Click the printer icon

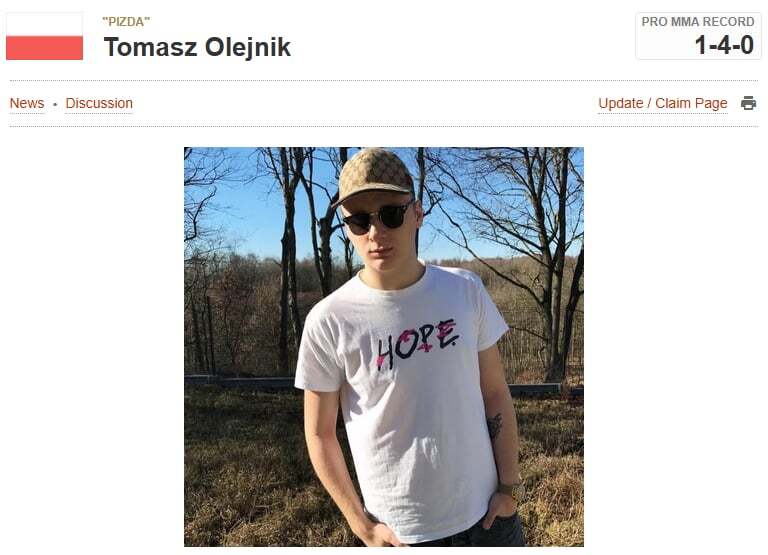748,103
